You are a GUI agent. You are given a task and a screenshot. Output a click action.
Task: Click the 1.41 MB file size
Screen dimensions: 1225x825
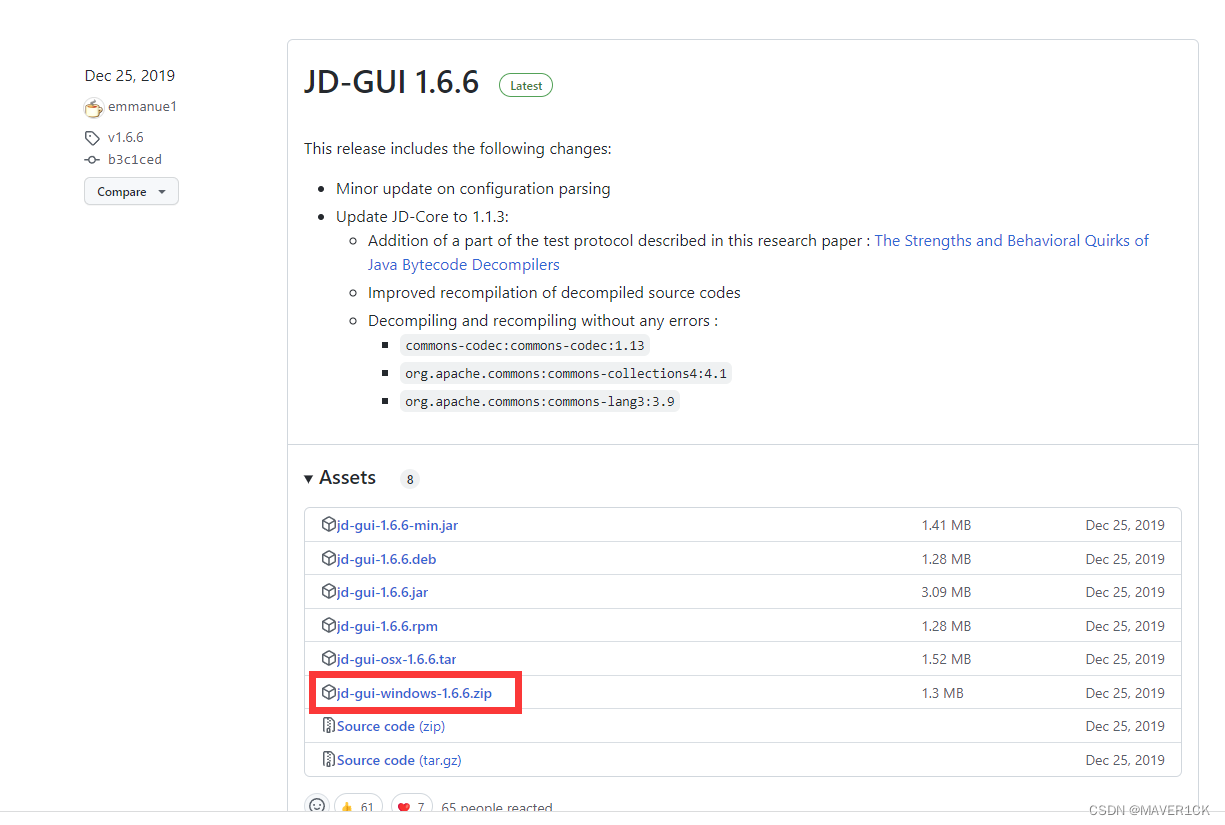[946, 525]
